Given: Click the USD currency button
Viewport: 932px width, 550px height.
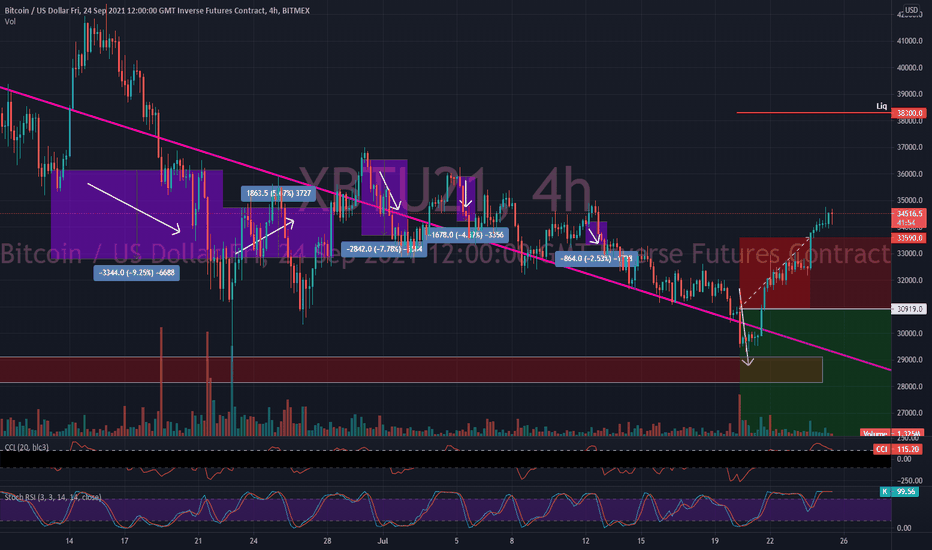Looking at the screenshot, I should (911, 10).
